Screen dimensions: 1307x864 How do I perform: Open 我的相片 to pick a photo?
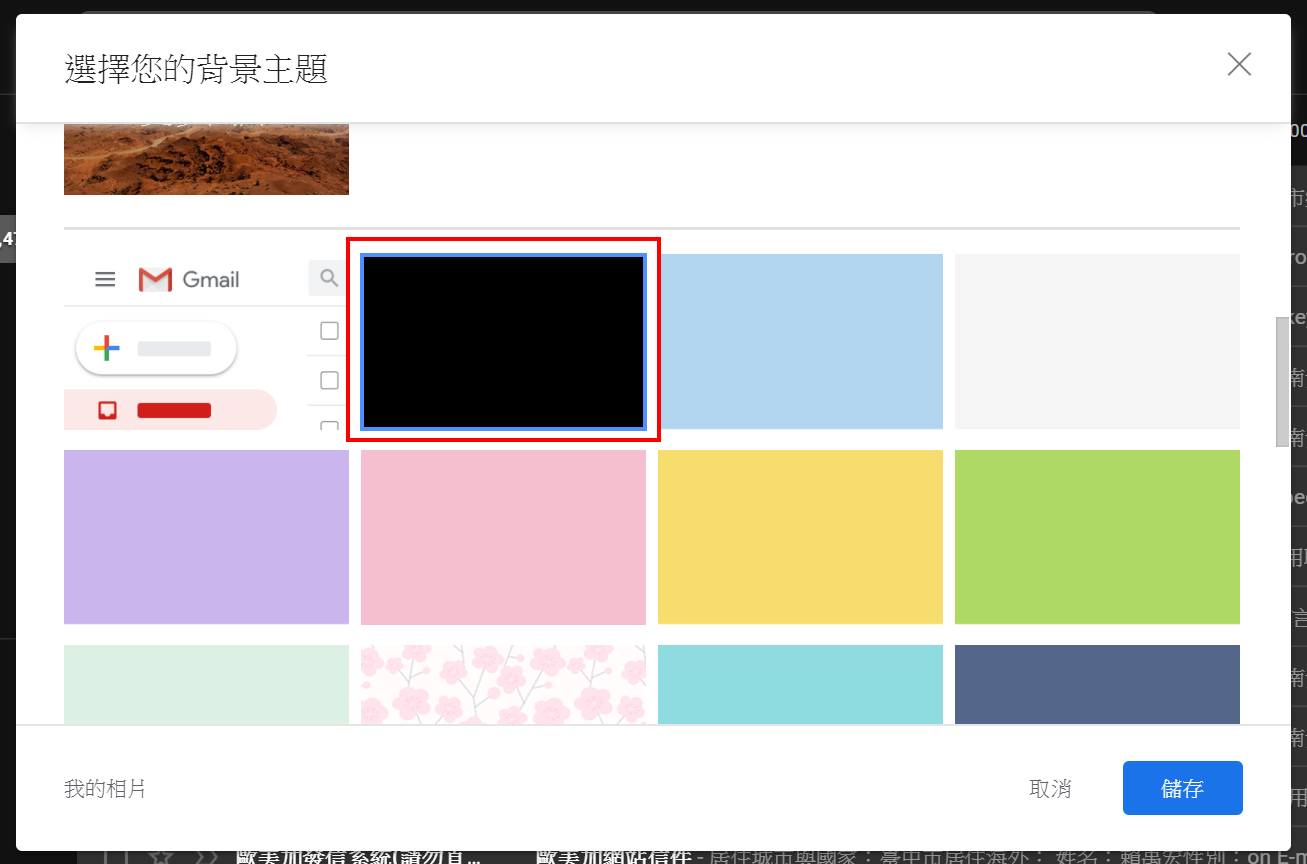(105, 789)
